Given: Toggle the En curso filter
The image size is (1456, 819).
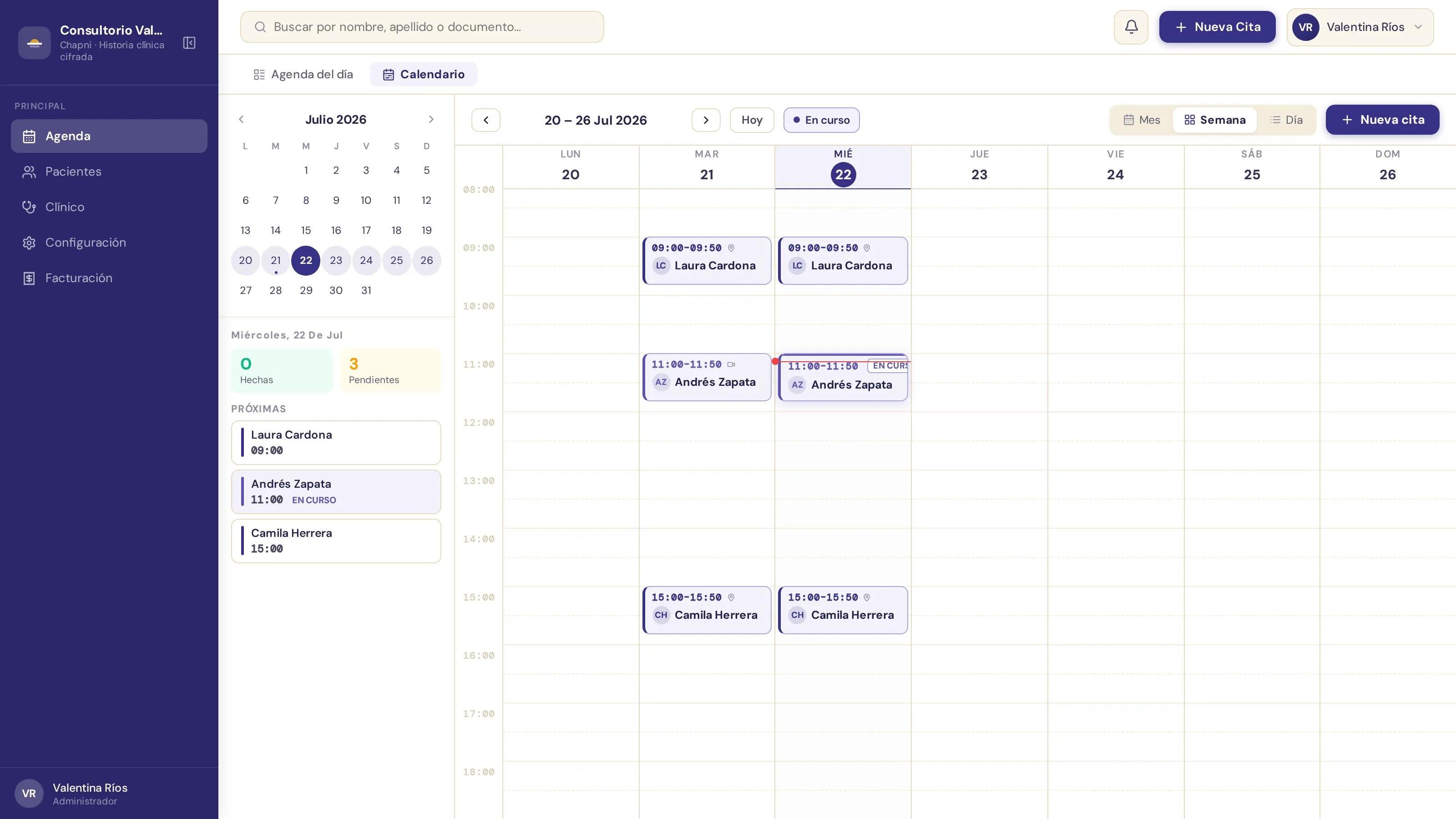Looking at the screenshot, I should pos(821,120).
